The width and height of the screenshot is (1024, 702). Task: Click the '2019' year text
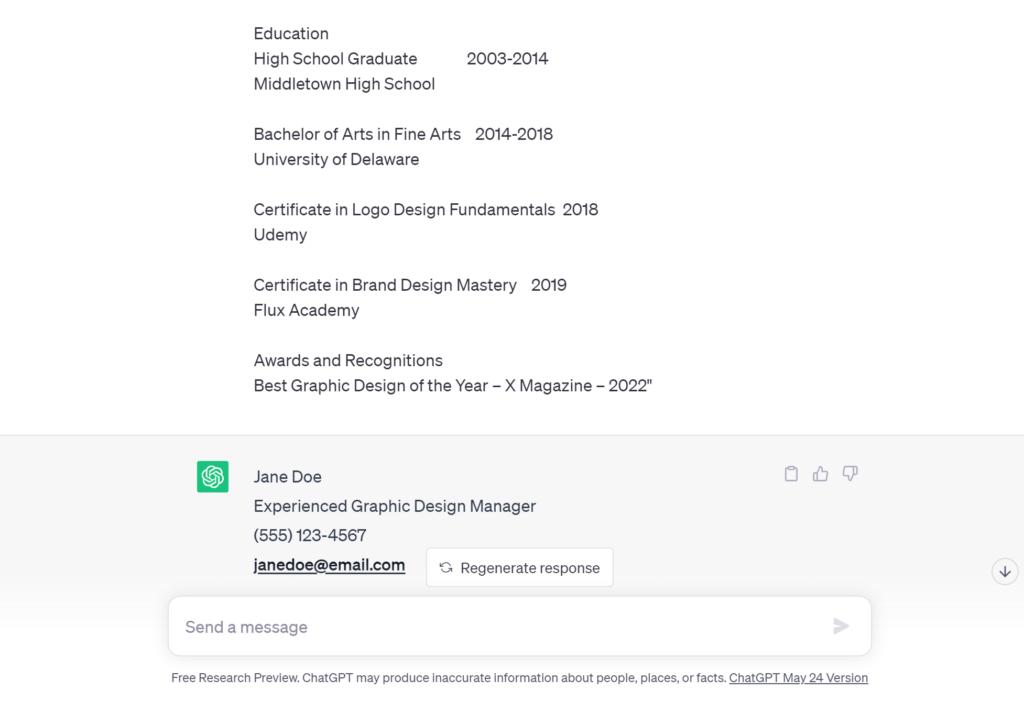(549, 285)
